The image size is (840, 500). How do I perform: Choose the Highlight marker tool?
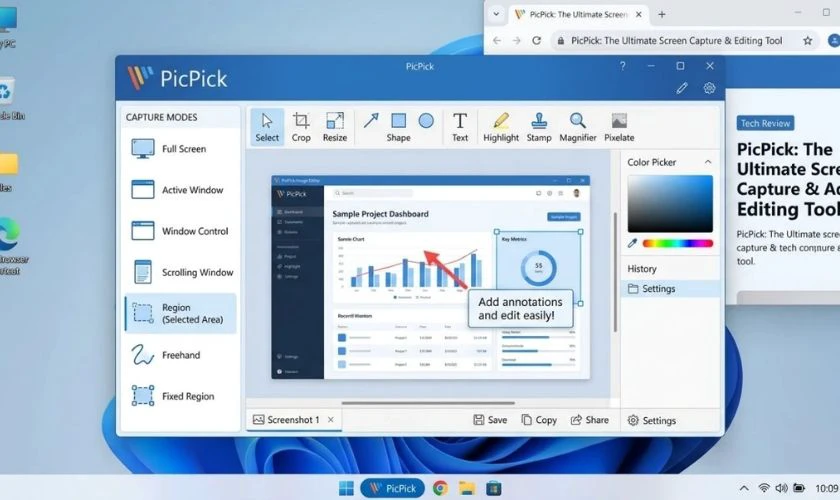coord(501,127)
